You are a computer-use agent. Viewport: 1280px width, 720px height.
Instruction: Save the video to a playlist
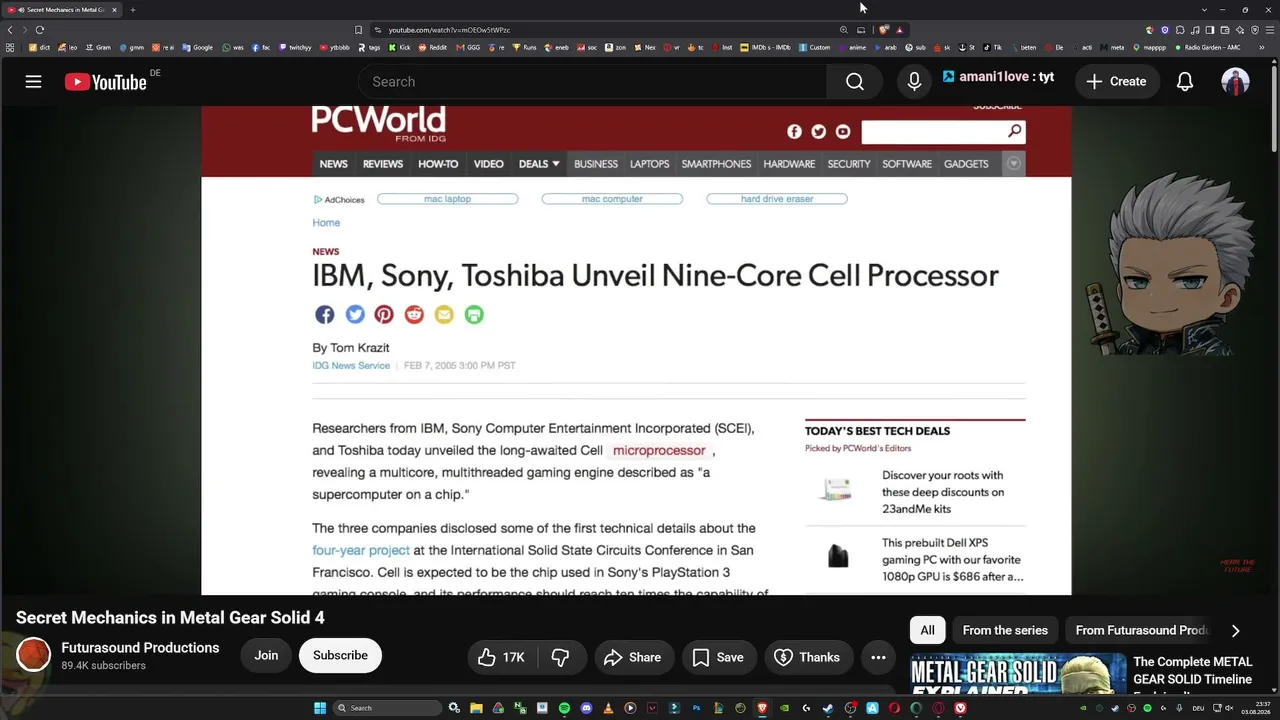pyautogui.click(x=718, y=657)
